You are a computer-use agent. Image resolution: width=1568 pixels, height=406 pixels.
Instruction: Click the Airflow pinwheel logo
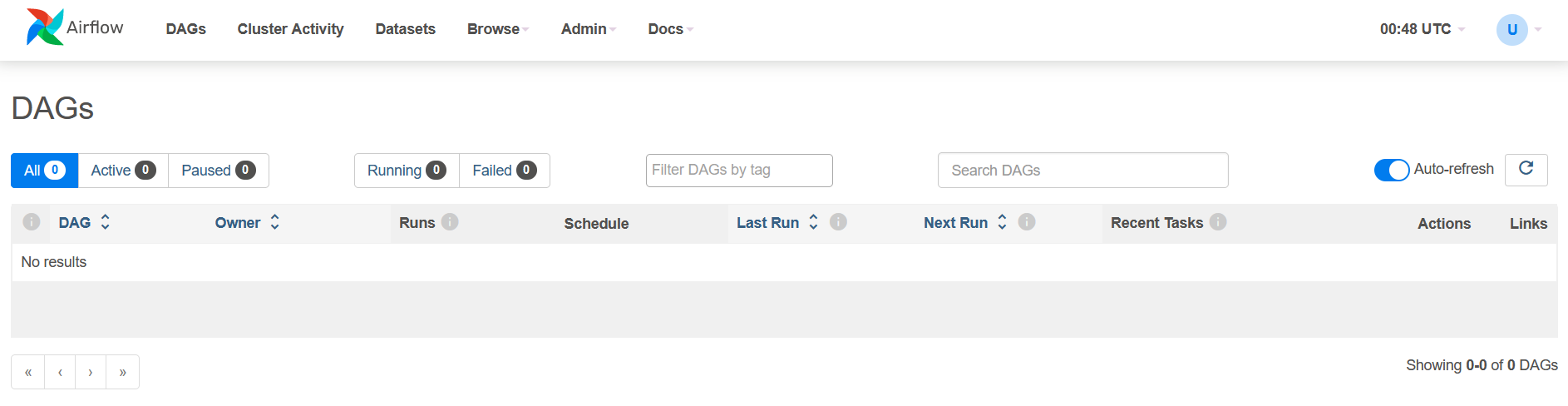pyautogui.click(x=44, y=27)
